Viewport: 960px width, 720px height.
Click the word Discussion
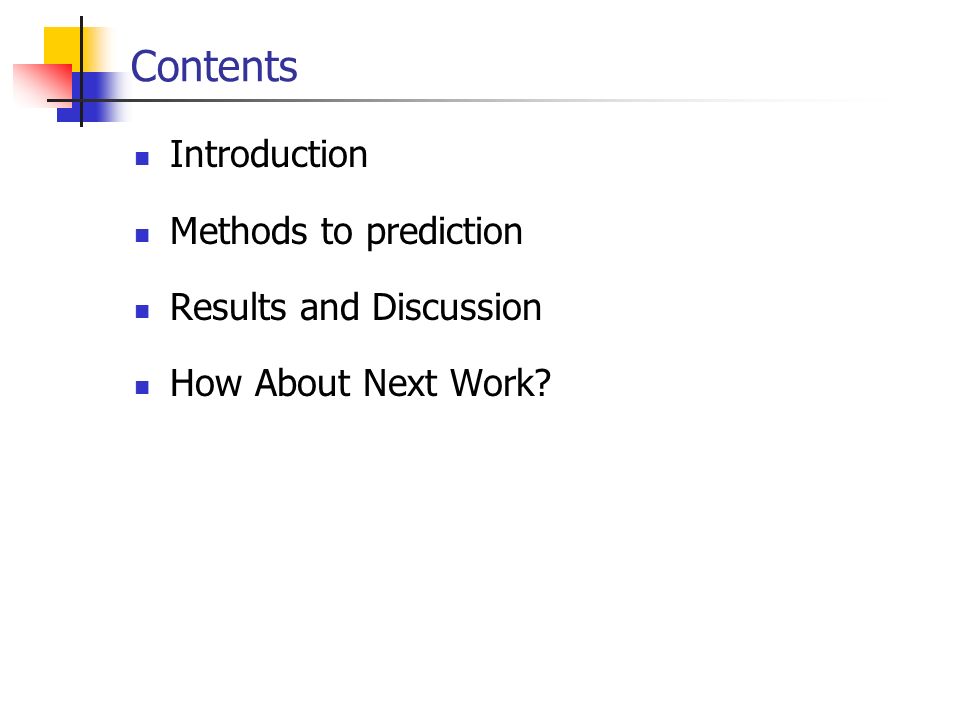point(457,307)
